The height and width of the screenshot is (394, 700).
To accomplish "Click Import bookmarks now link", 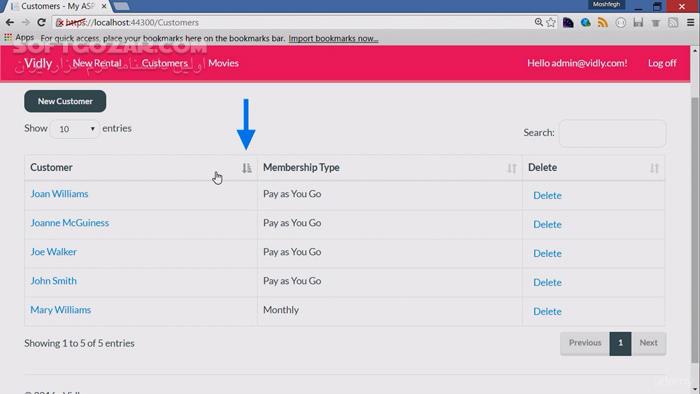I will tap(333, 38).
